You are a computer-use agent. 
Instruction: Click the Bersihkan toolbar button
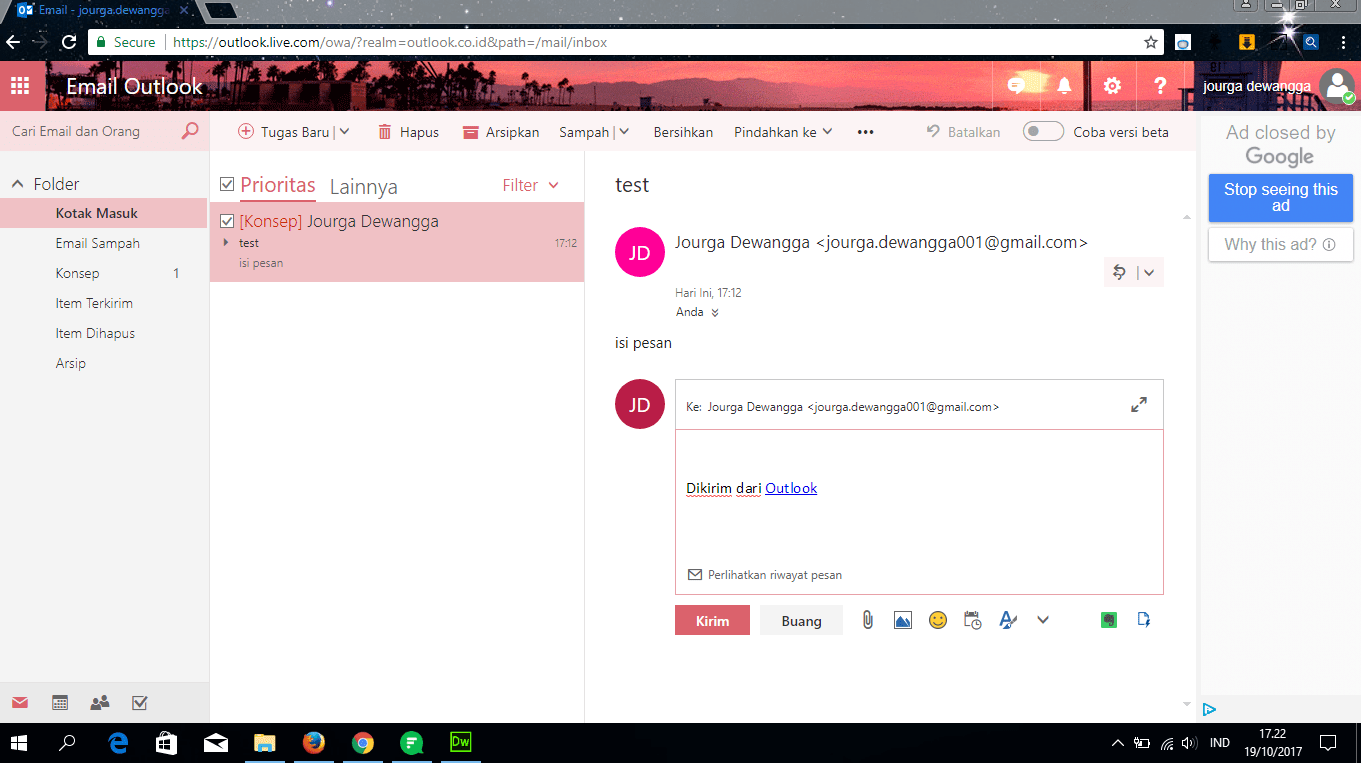[683, 132]
